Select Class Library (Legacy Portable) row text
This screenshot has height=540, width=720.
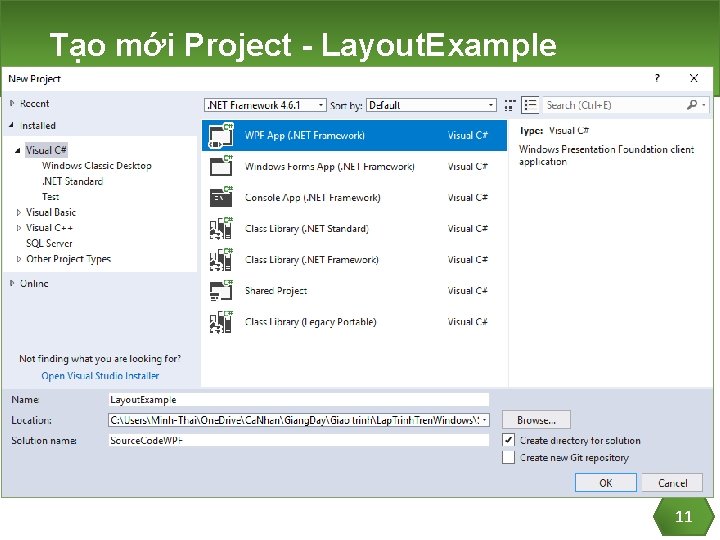click(310, 322)
